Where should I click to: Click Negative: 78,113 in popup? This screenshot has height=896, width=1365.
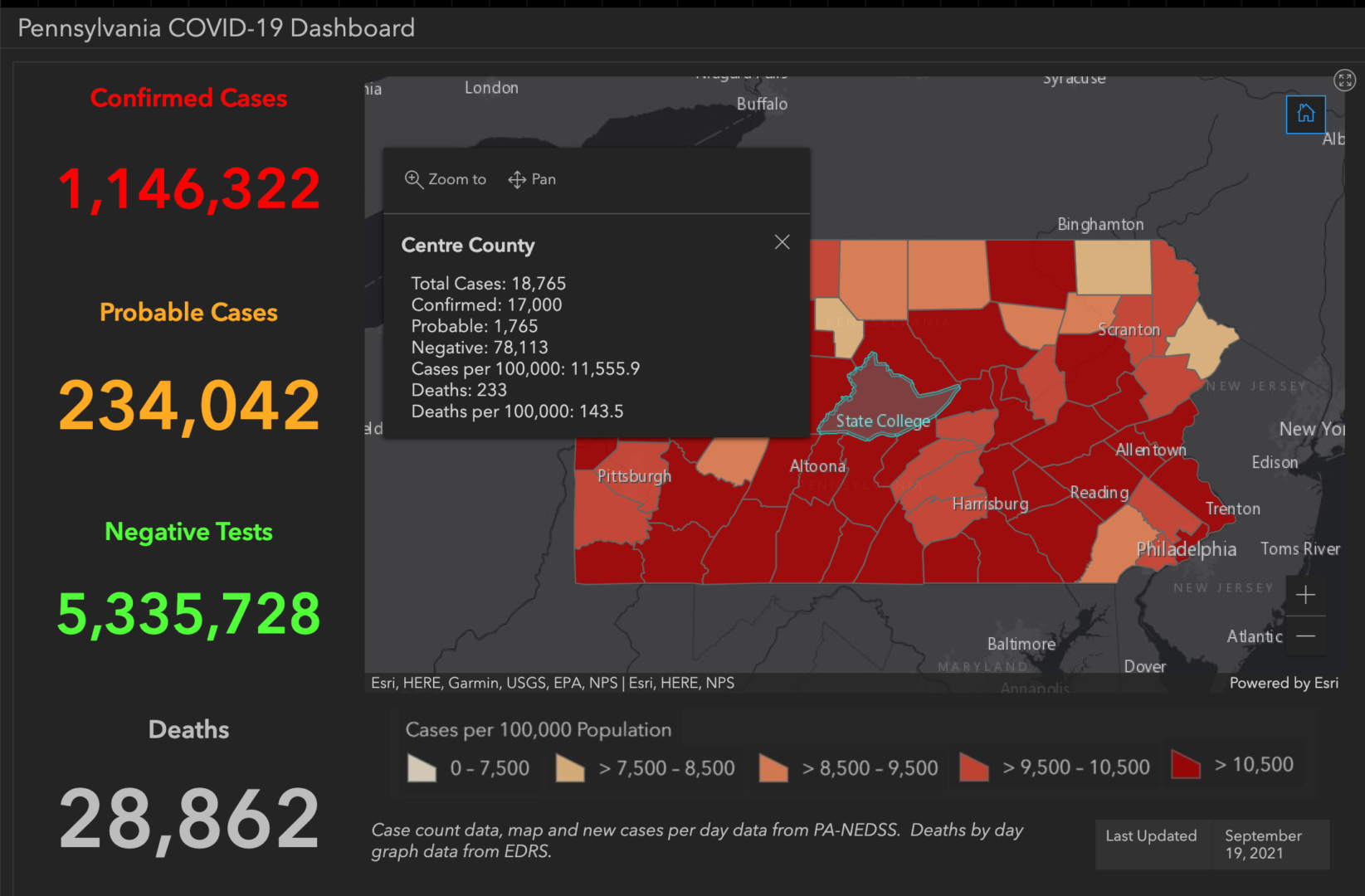point(480,348)
